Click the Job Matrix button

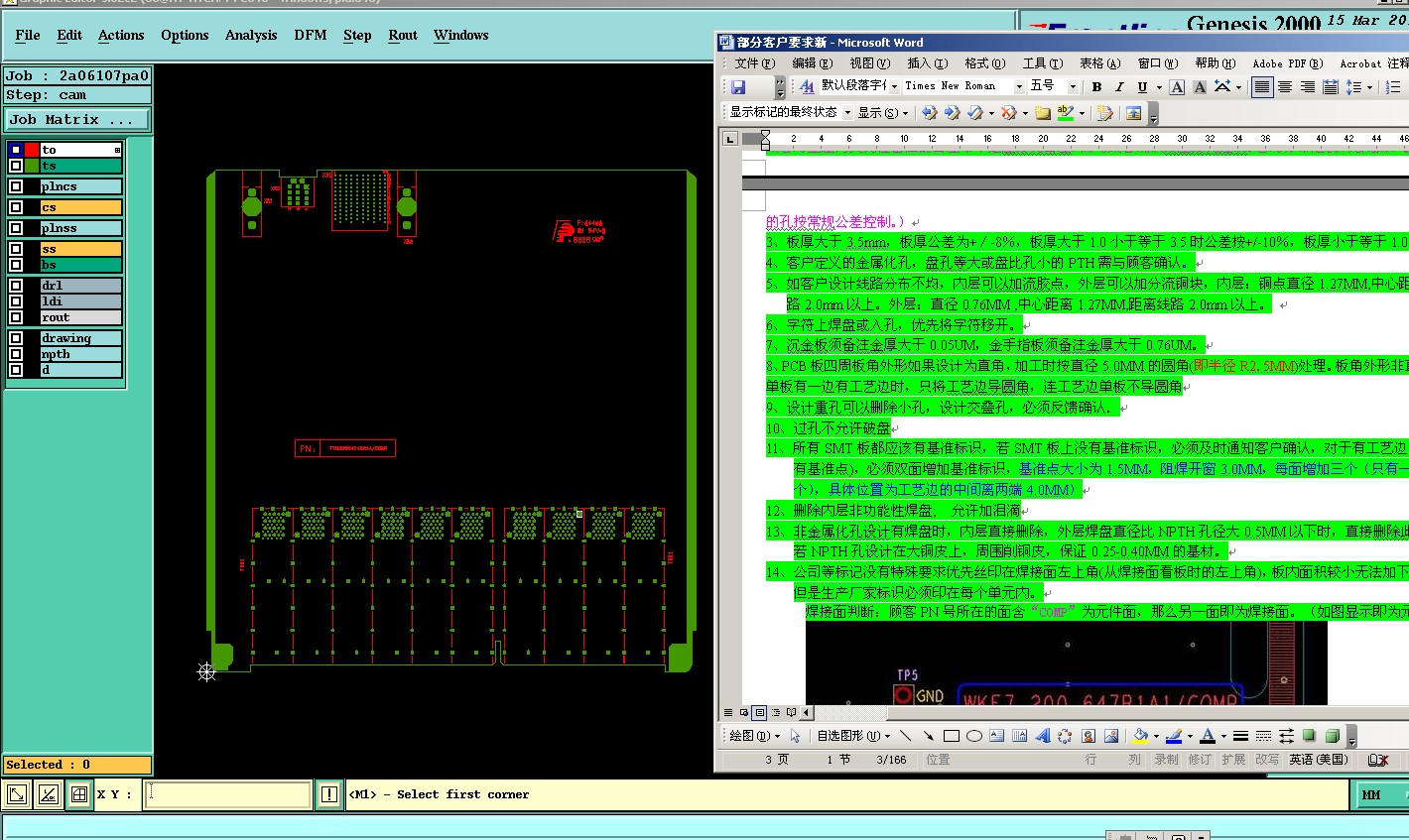[x=77, y=119]
